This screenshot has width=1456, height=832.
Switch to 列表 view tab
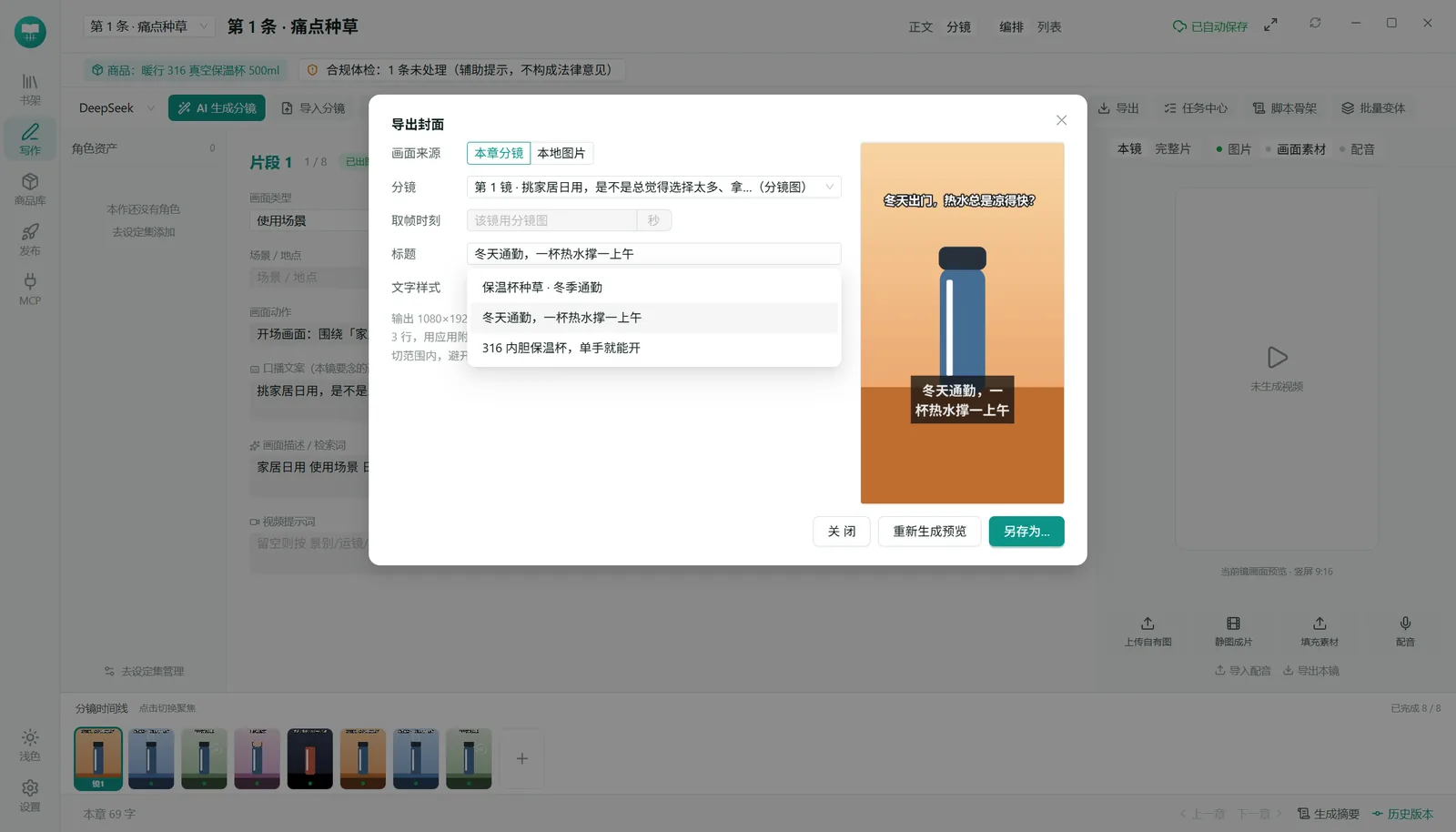1049,27
